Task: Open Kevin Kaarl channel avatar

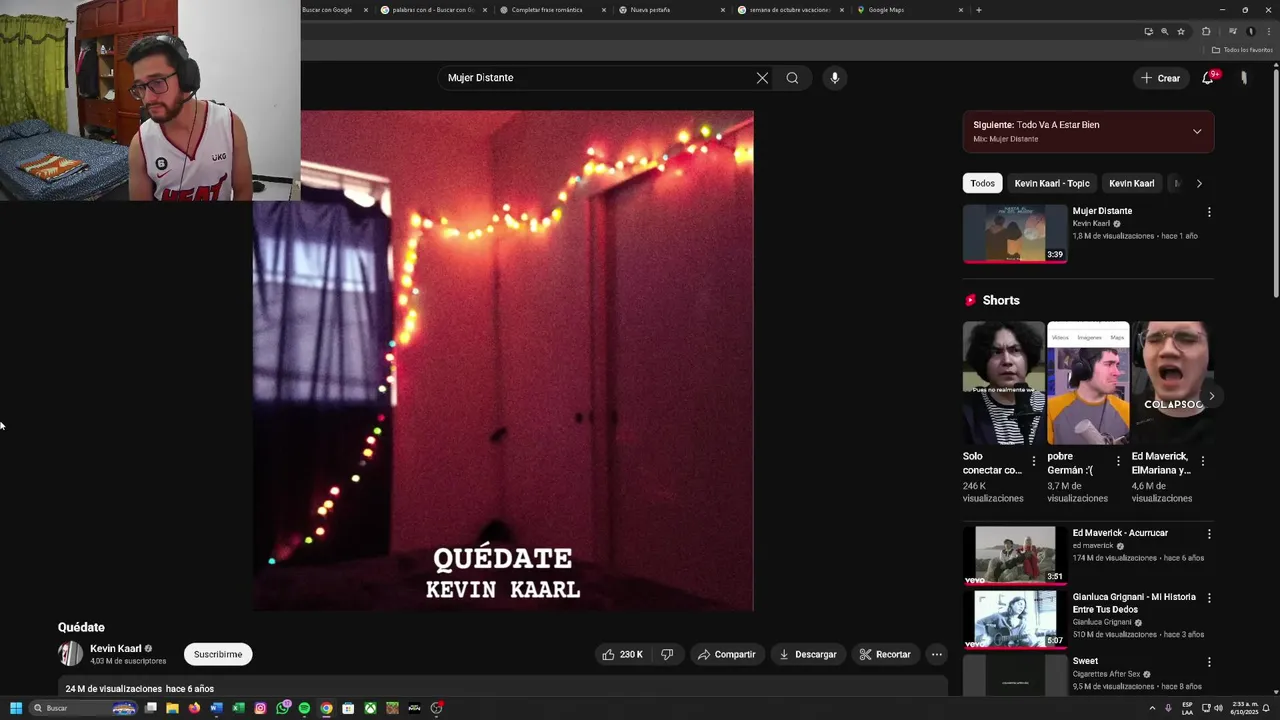Action: [71, 654]
